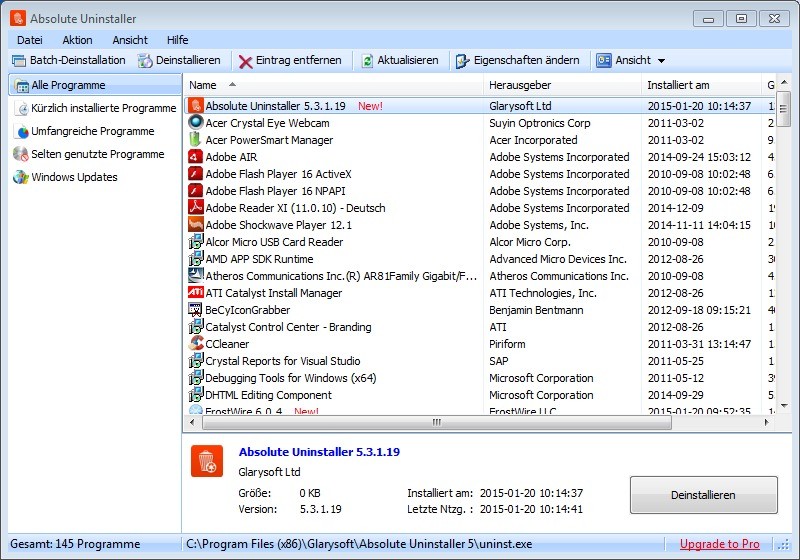Image resolution: width=800 pixels, height=560 pixels.
Task: Sort list by the Name column header
Action: [332, 85]
